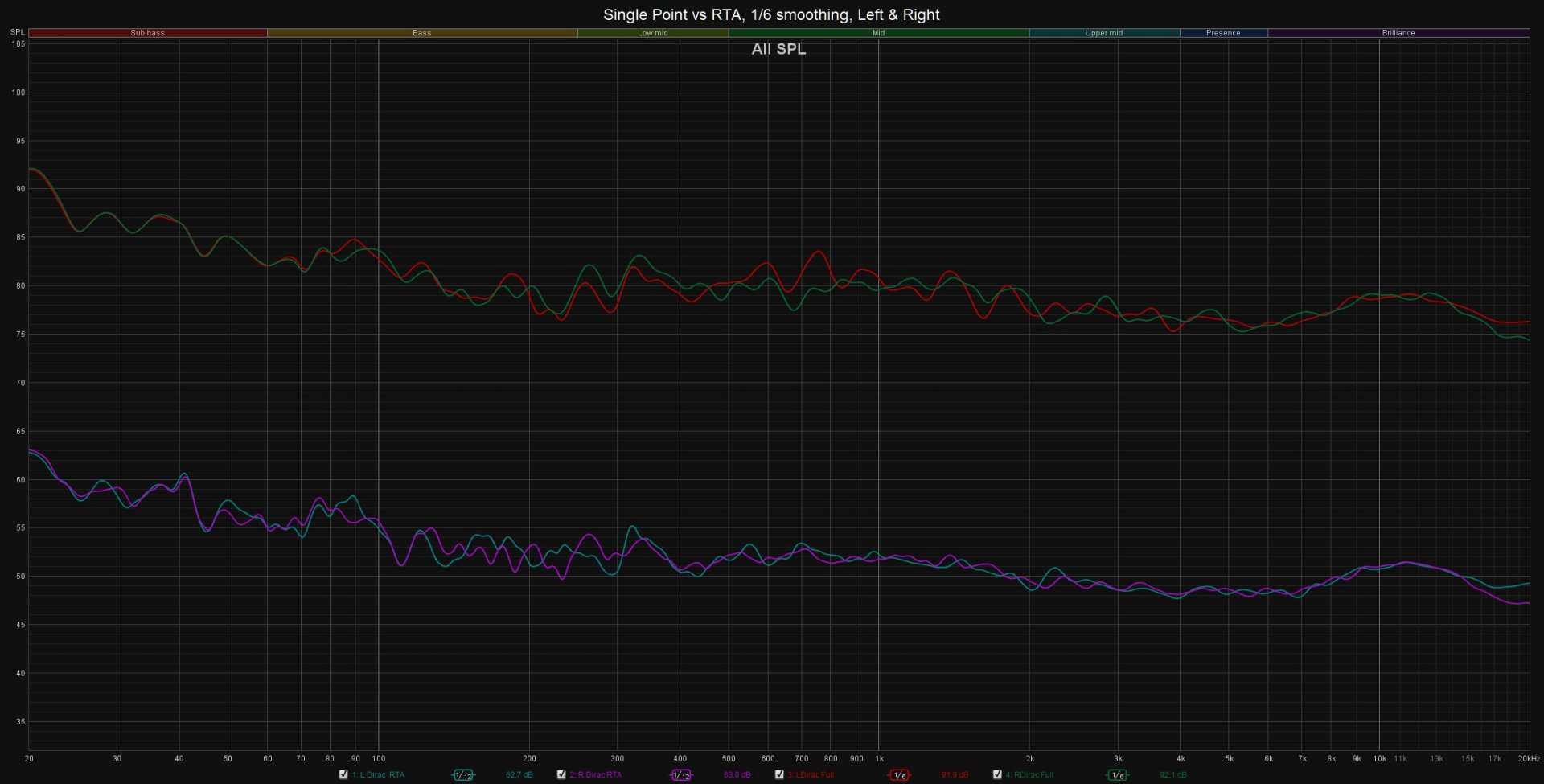Click the 100 frequency axis label

[x=379, y=758]
